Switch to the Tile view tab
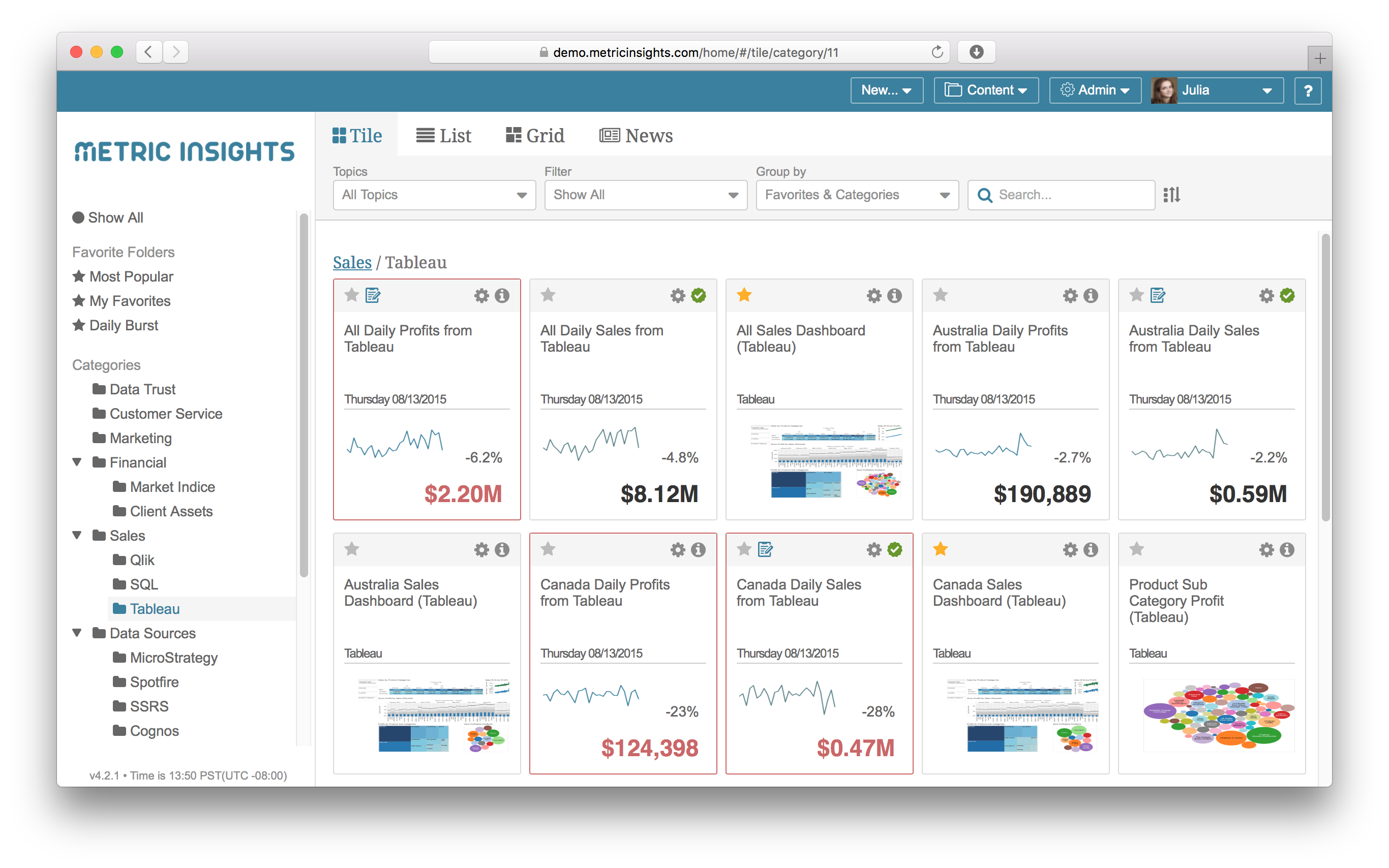The height and width of the screenshot is (868, 1389). click(x=357, y=136)
